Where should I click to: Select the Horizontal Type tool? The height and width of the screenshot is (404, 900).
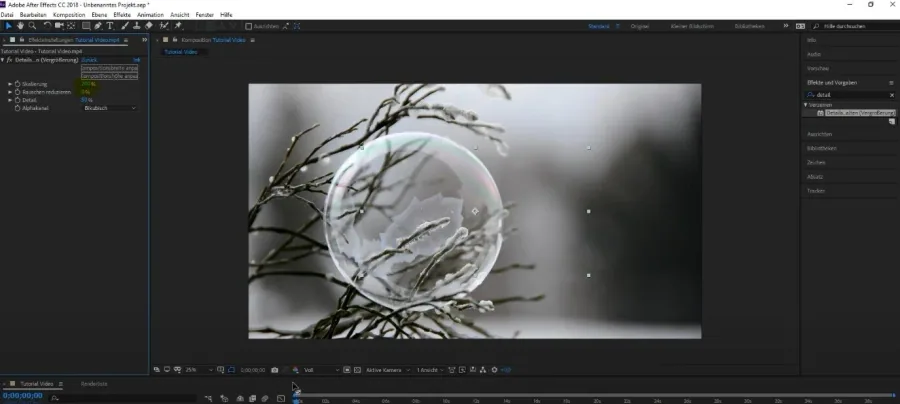pos(110,26)
